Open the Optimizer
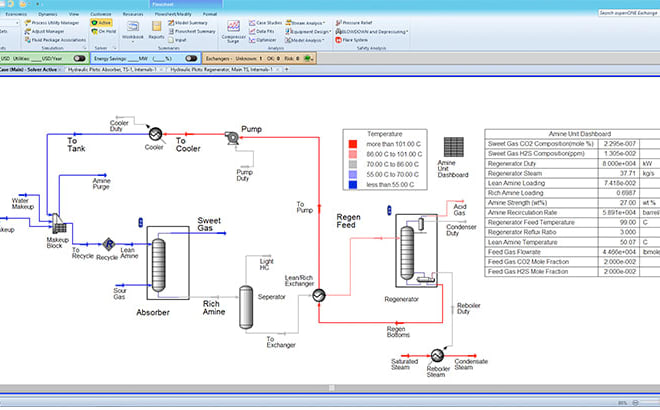The width and height of the screenshot is (660, 410). pos(263,40)
